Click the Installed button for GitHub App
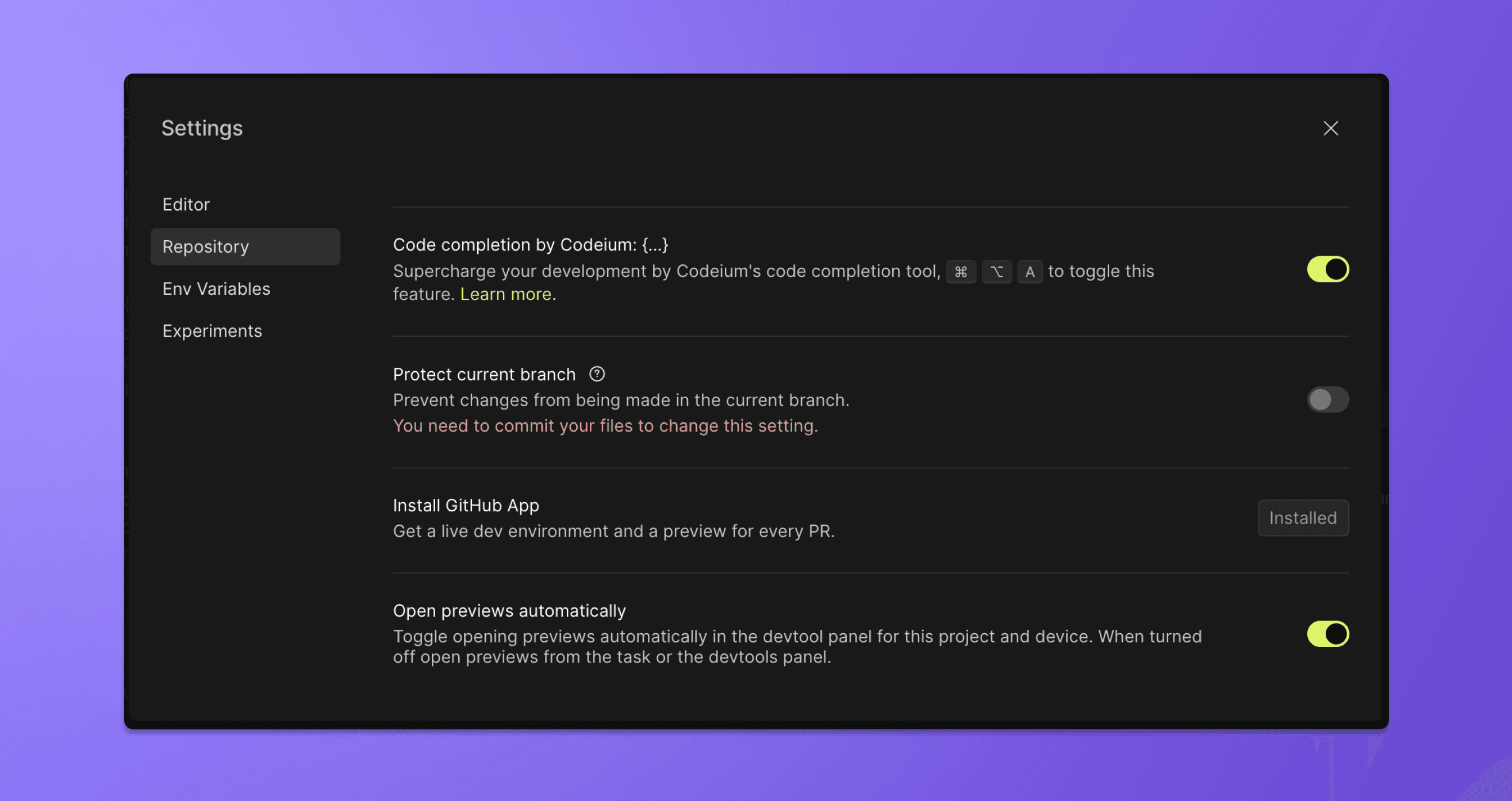 click(x=1303, y=518)
